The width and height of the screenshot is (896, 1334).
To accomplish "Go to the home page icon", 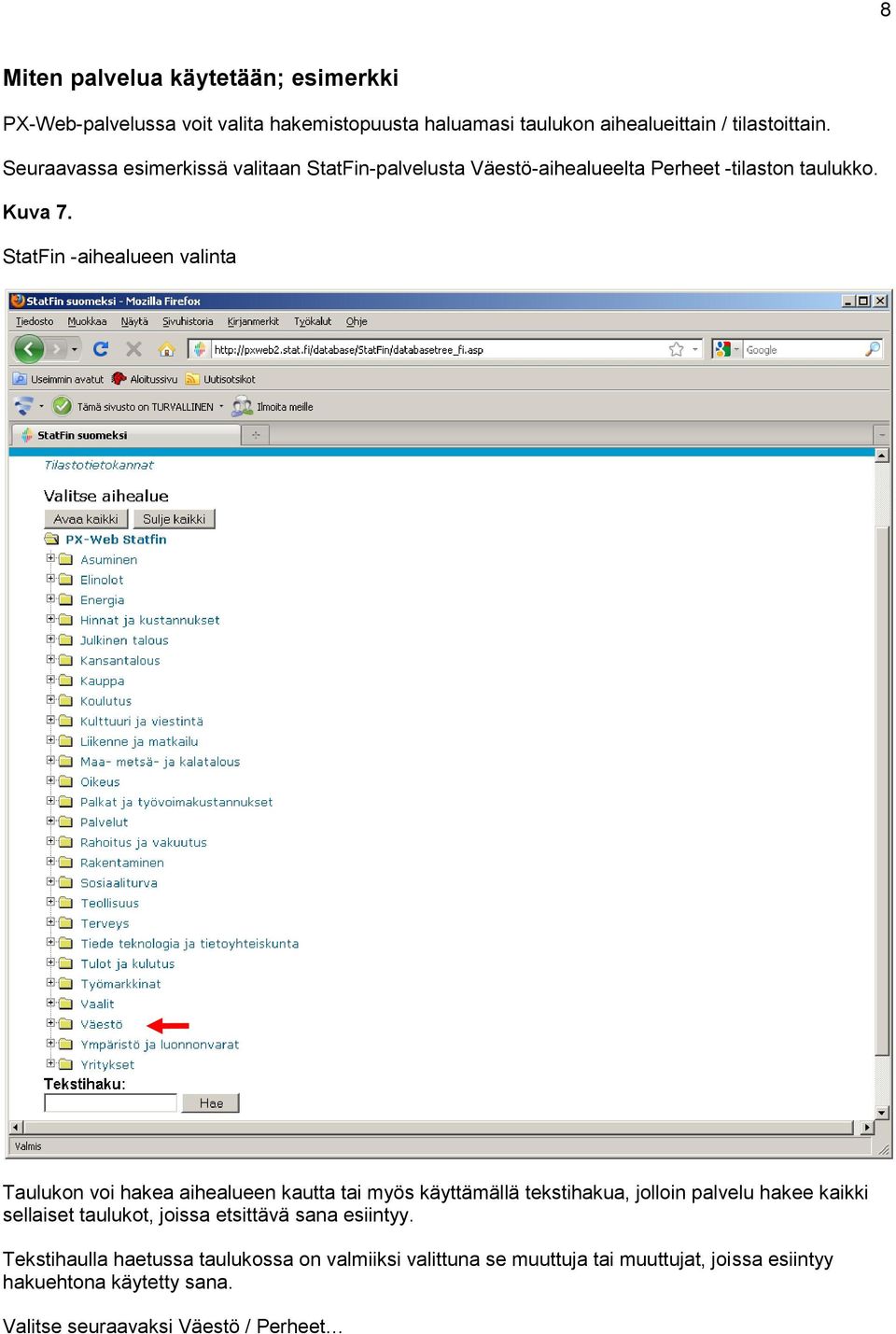I will point(167,349).
